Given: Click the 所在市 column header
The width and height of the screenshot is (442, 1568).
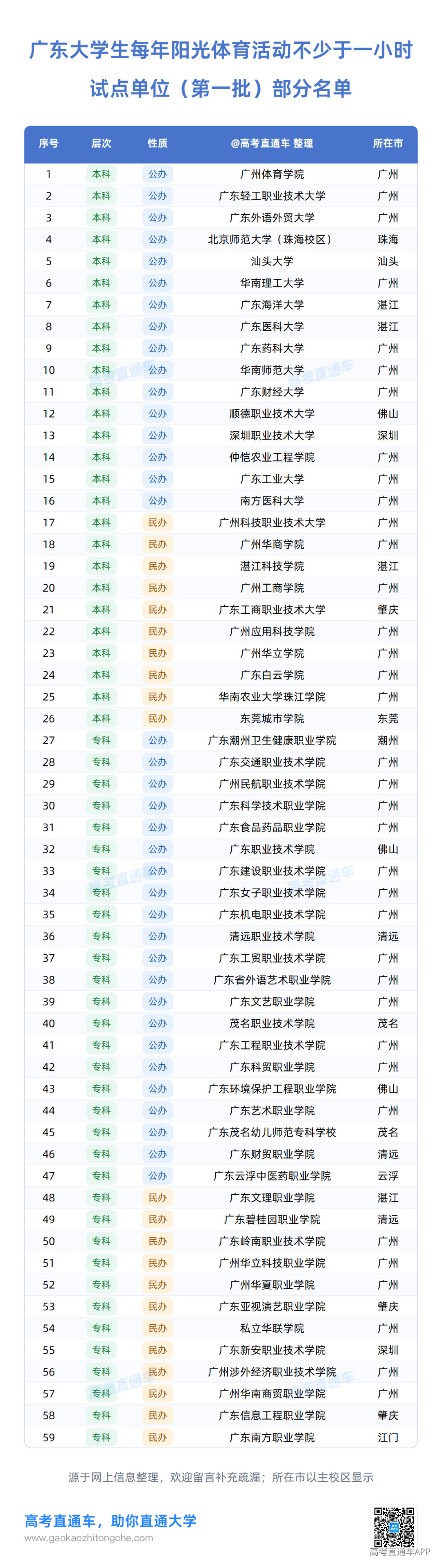Looking at the screenshot, I should (x=388, y=143).
